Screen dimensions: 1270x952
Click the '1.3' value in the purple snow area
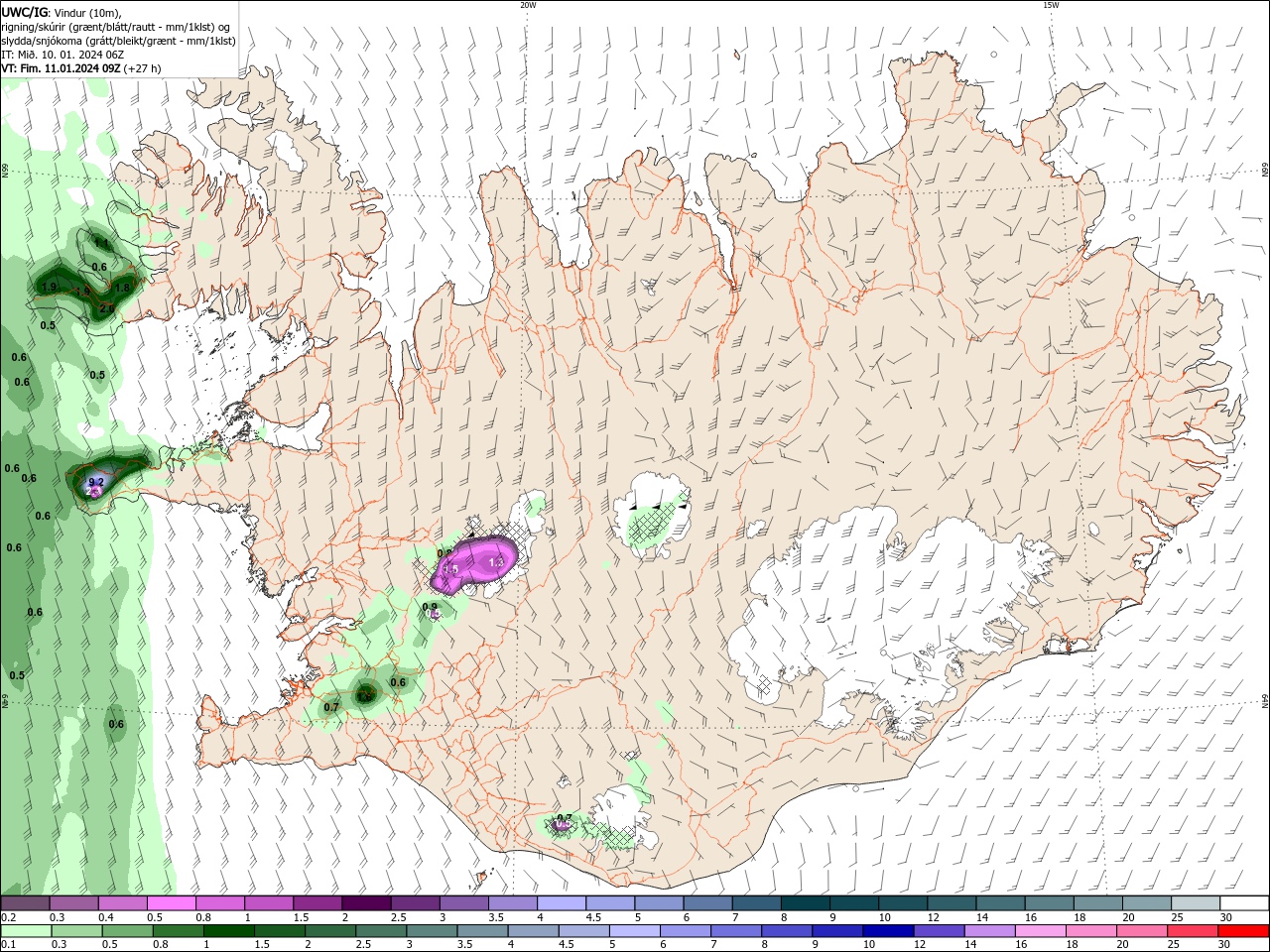coord(497,562)
